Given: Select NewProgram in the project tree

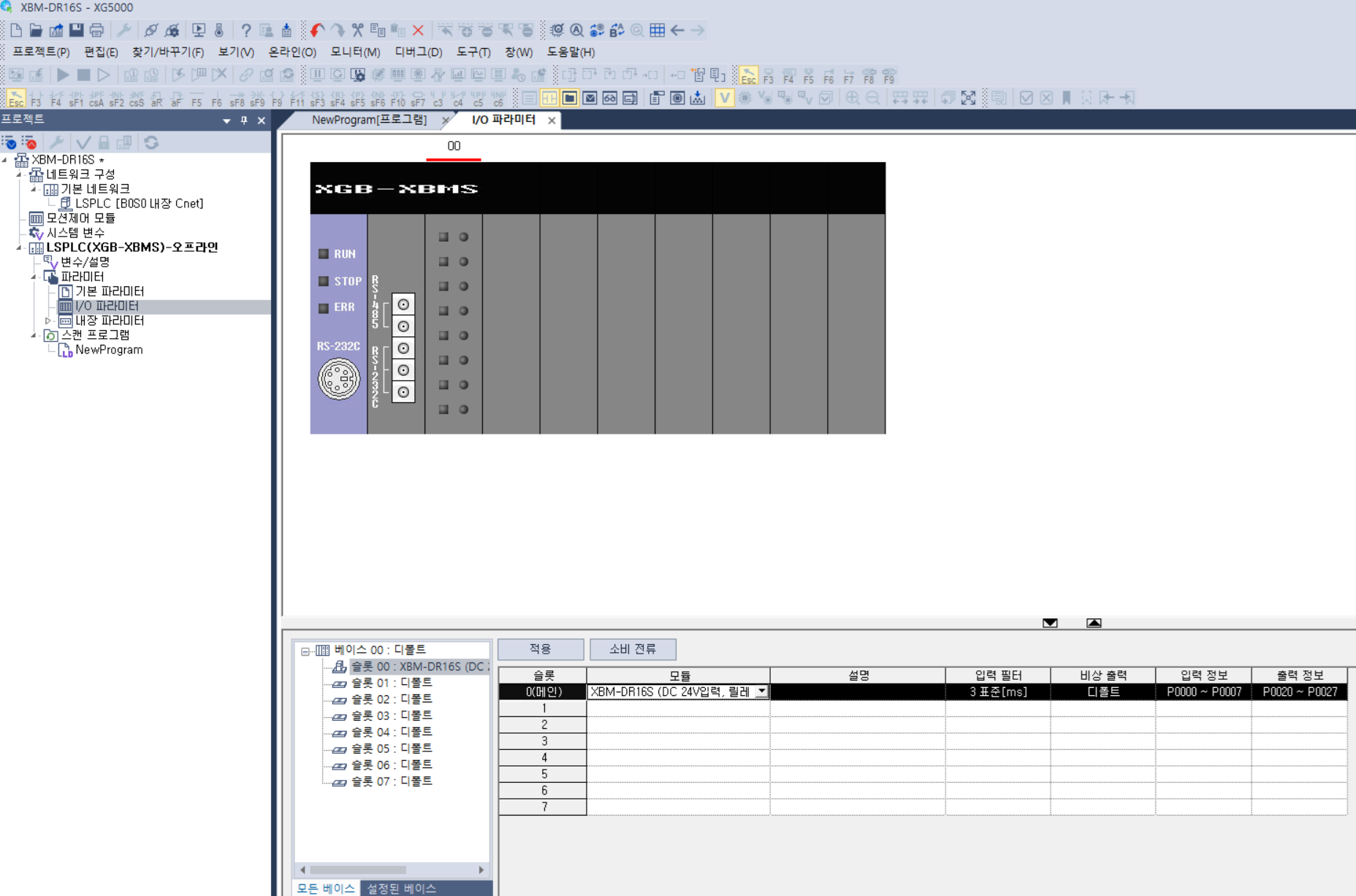Looking at the screenshot, I should pyautogui.click(x=109, y=350).
